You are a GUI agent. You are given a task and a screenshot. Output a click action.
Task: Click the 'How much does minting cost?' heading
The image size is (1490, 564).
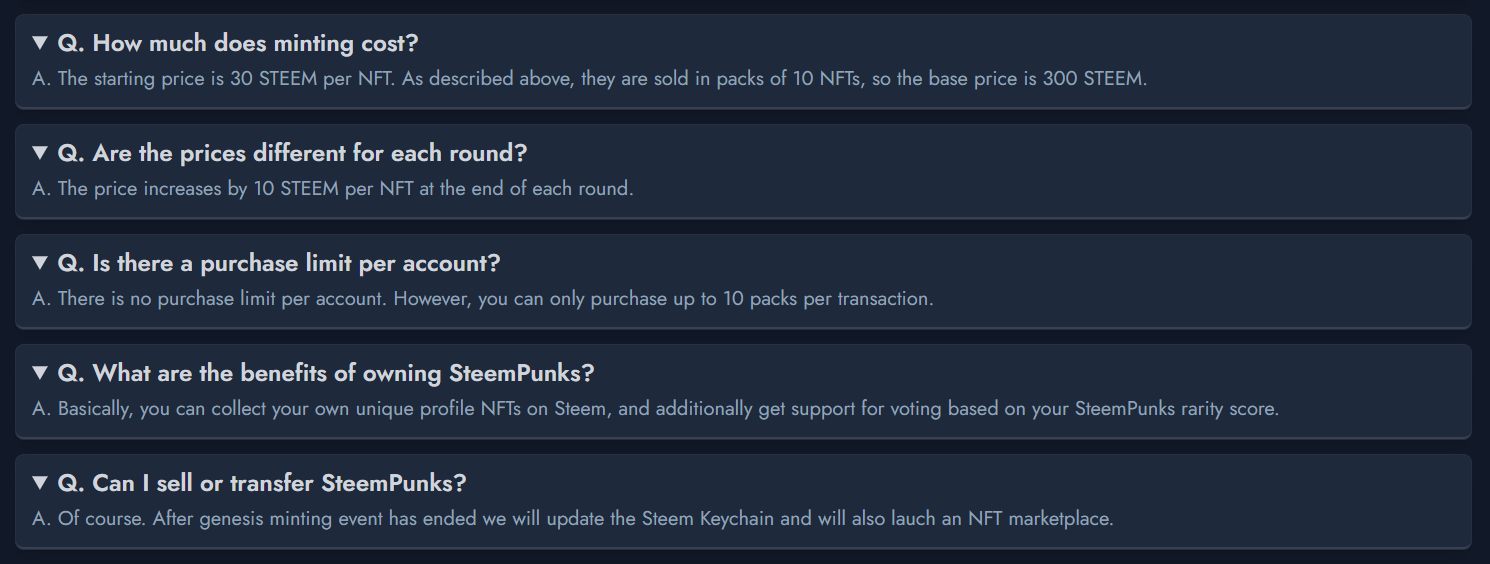(238, 43)
